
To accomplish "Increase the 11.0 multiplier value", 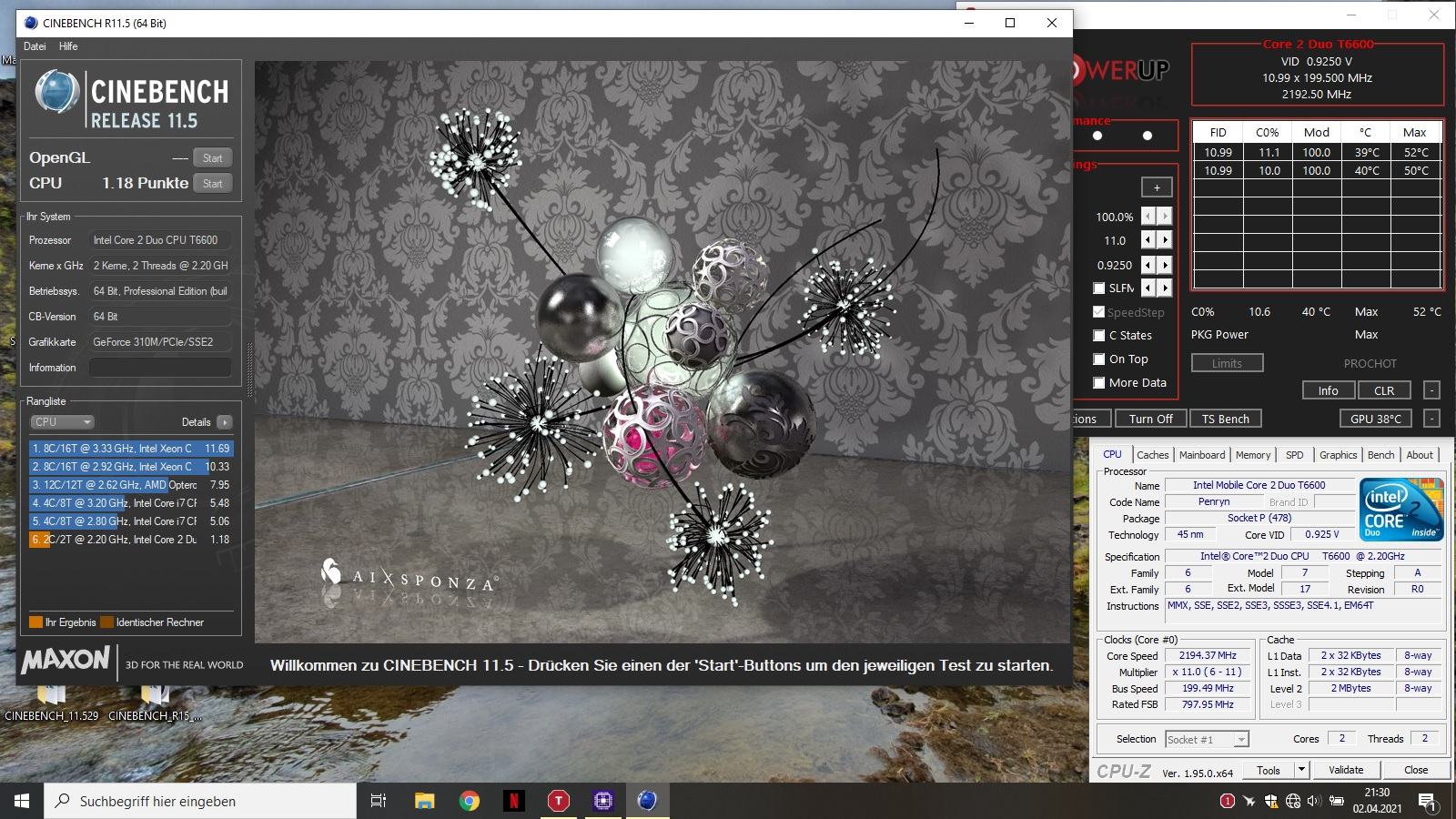I will (1165, 240).
